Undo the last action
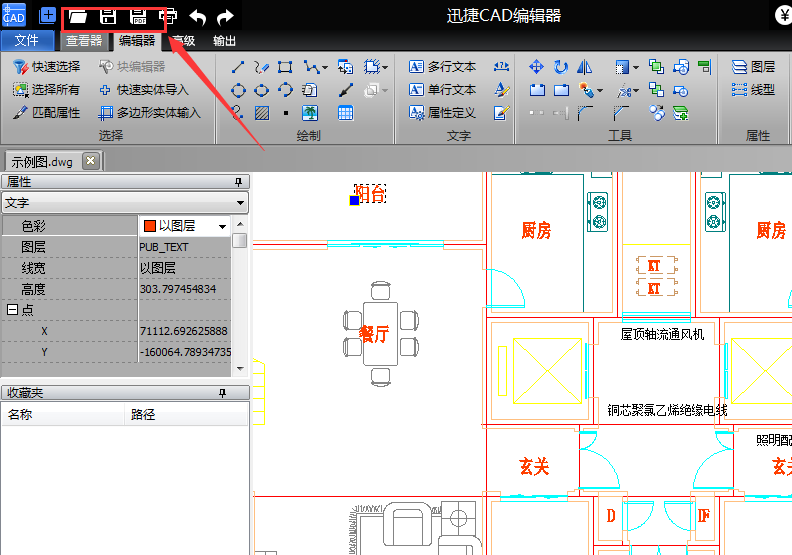 point(197,17)
